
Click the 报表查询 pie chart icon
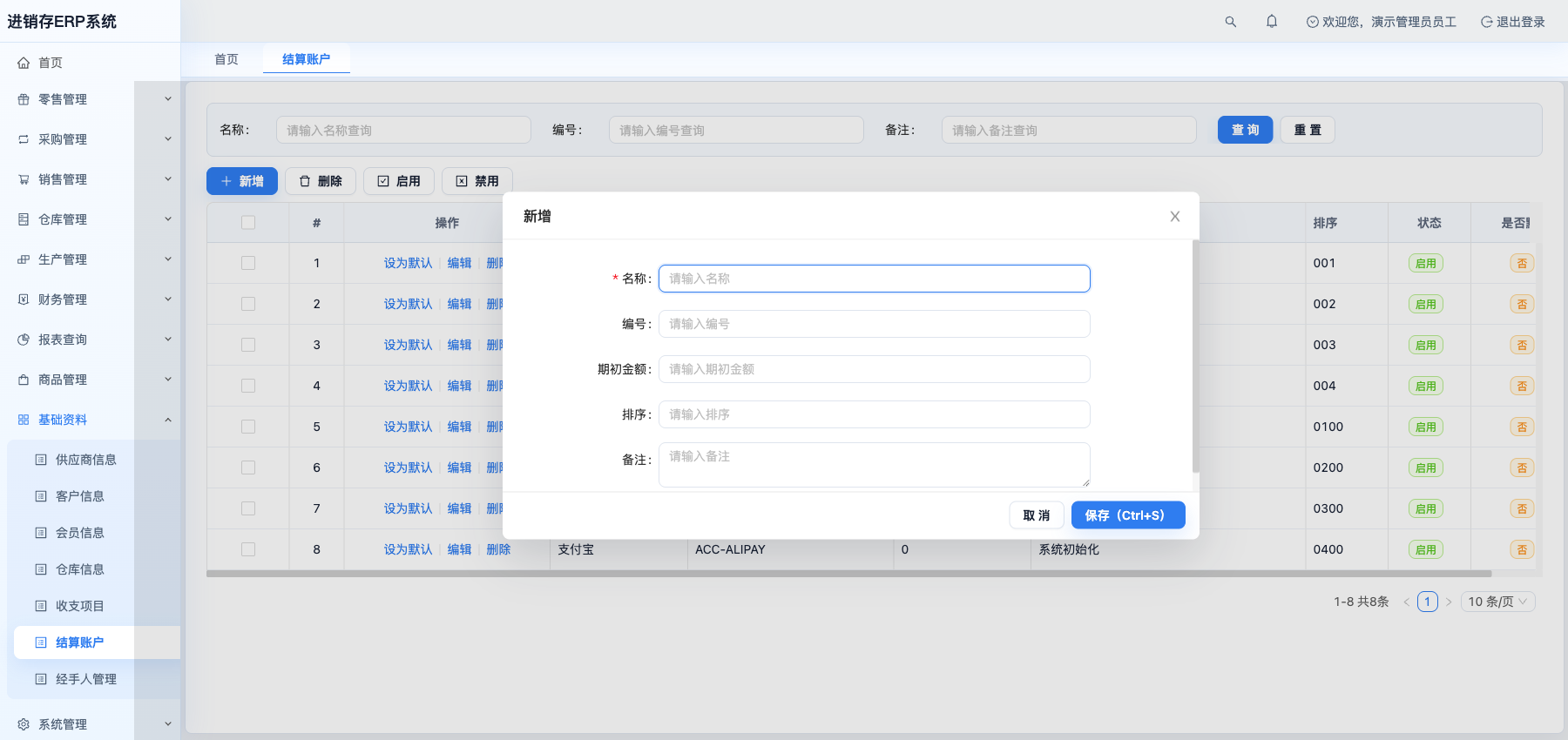click(x=24, y=340)
